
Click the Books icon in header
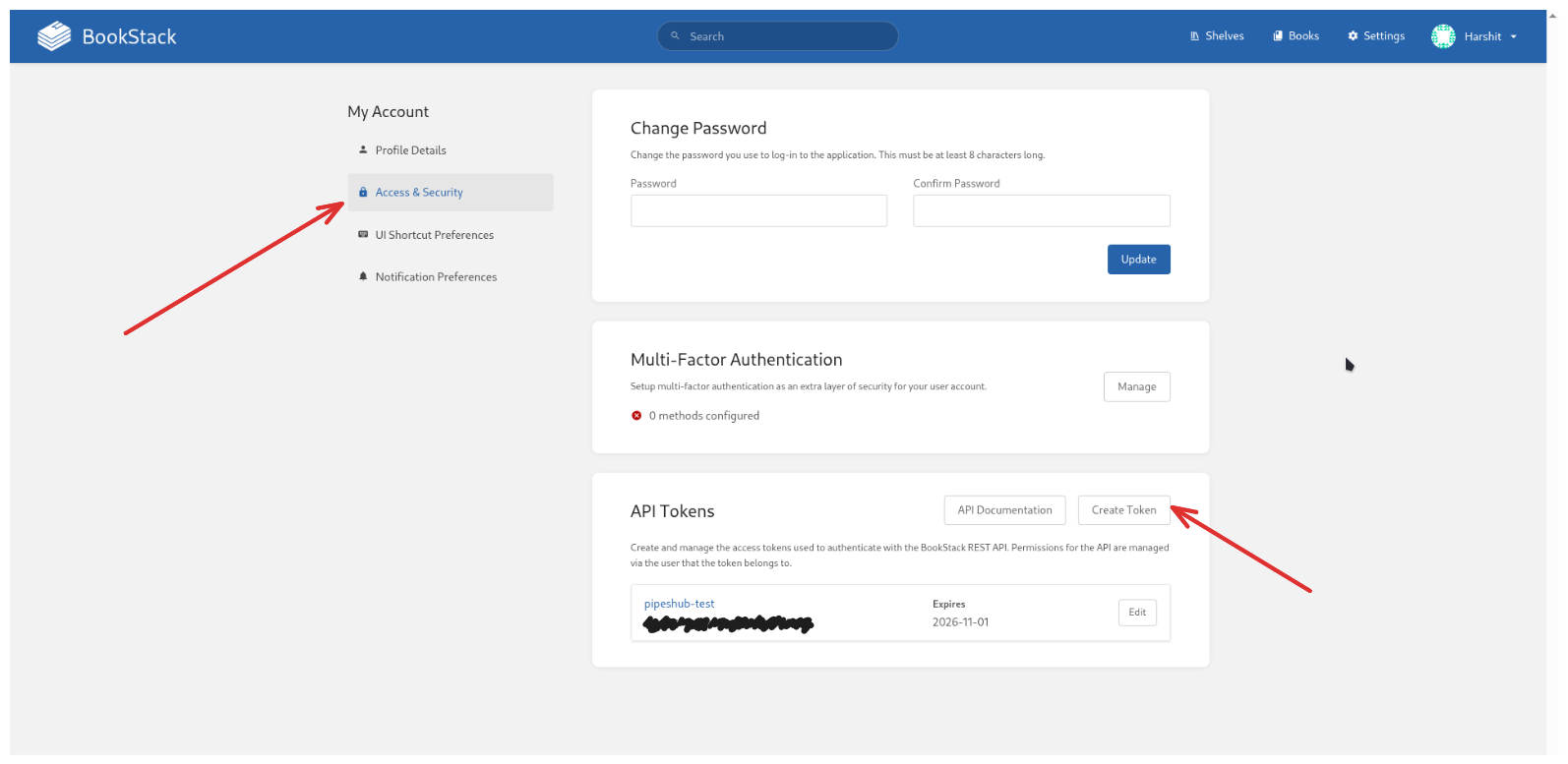tap(1278, 36)
